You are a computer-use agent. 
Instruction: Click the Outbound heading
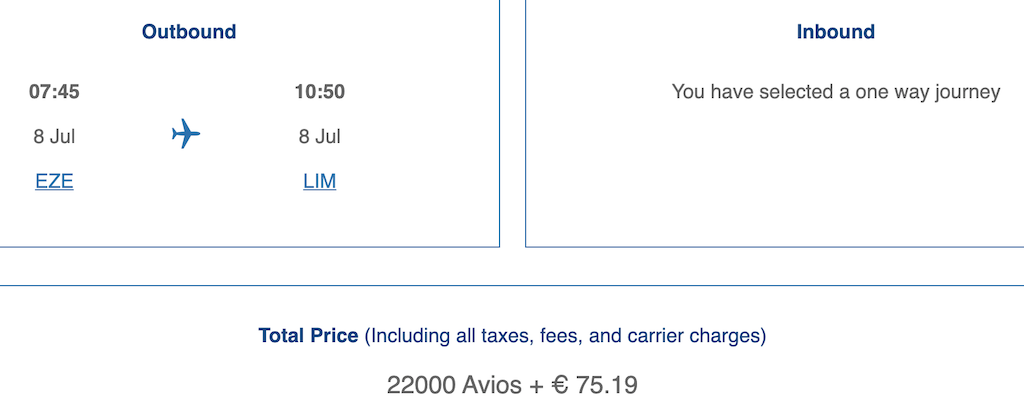tap(189, 32)
